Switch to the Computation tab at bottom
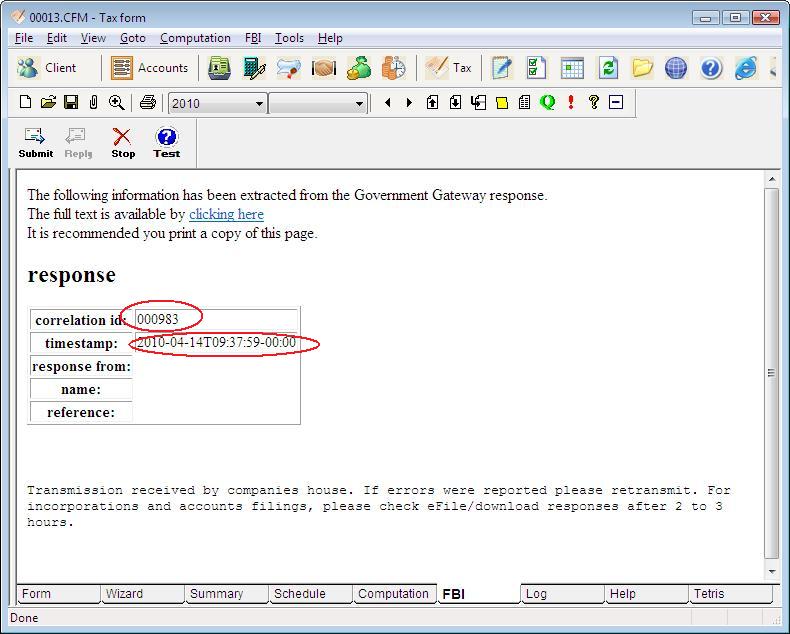 coord(394,594)
